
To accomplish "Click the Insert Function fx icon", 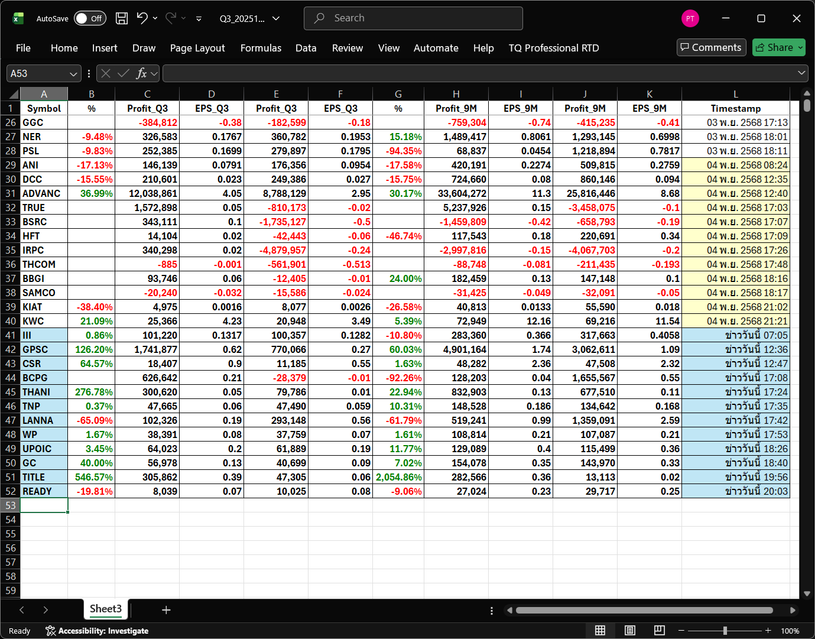I will (x=142, y=73).
